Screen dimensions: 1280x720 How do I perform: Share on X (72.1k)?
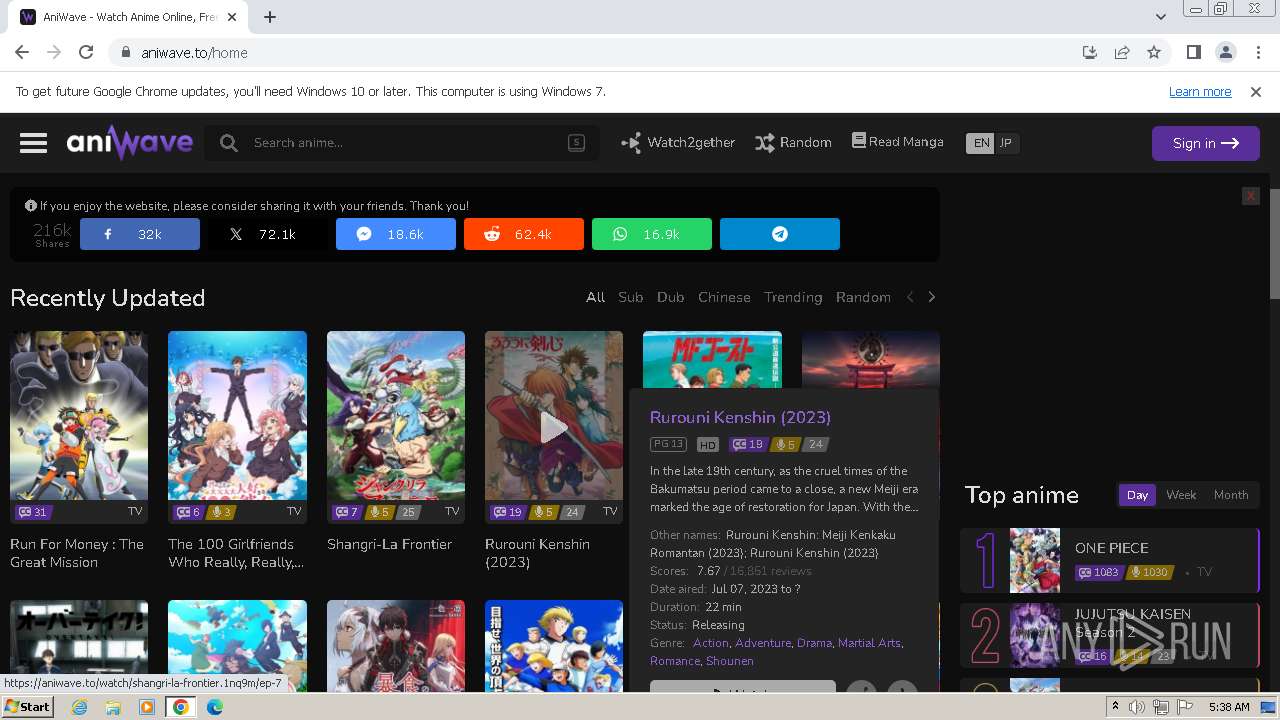coord(268,234)
